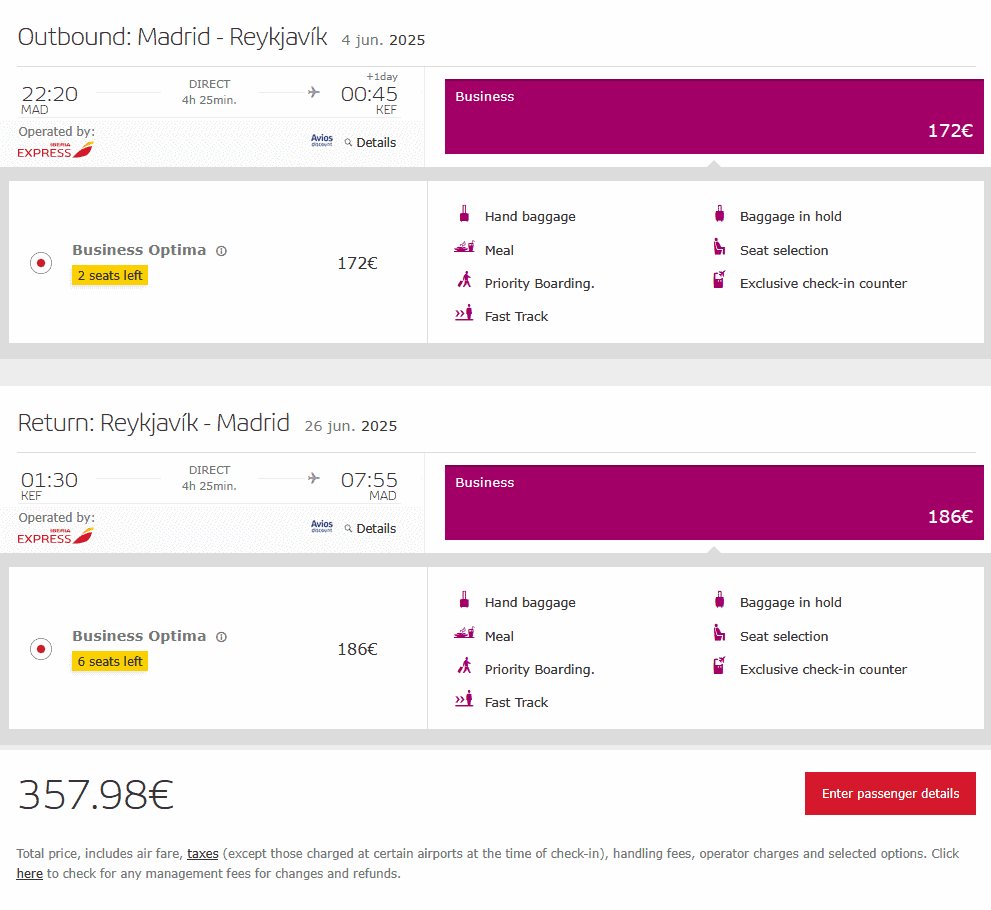Click the Iberia Express logo on outbound flight
The height and width of the screenshot is (910, 991).
coord(56,150)
